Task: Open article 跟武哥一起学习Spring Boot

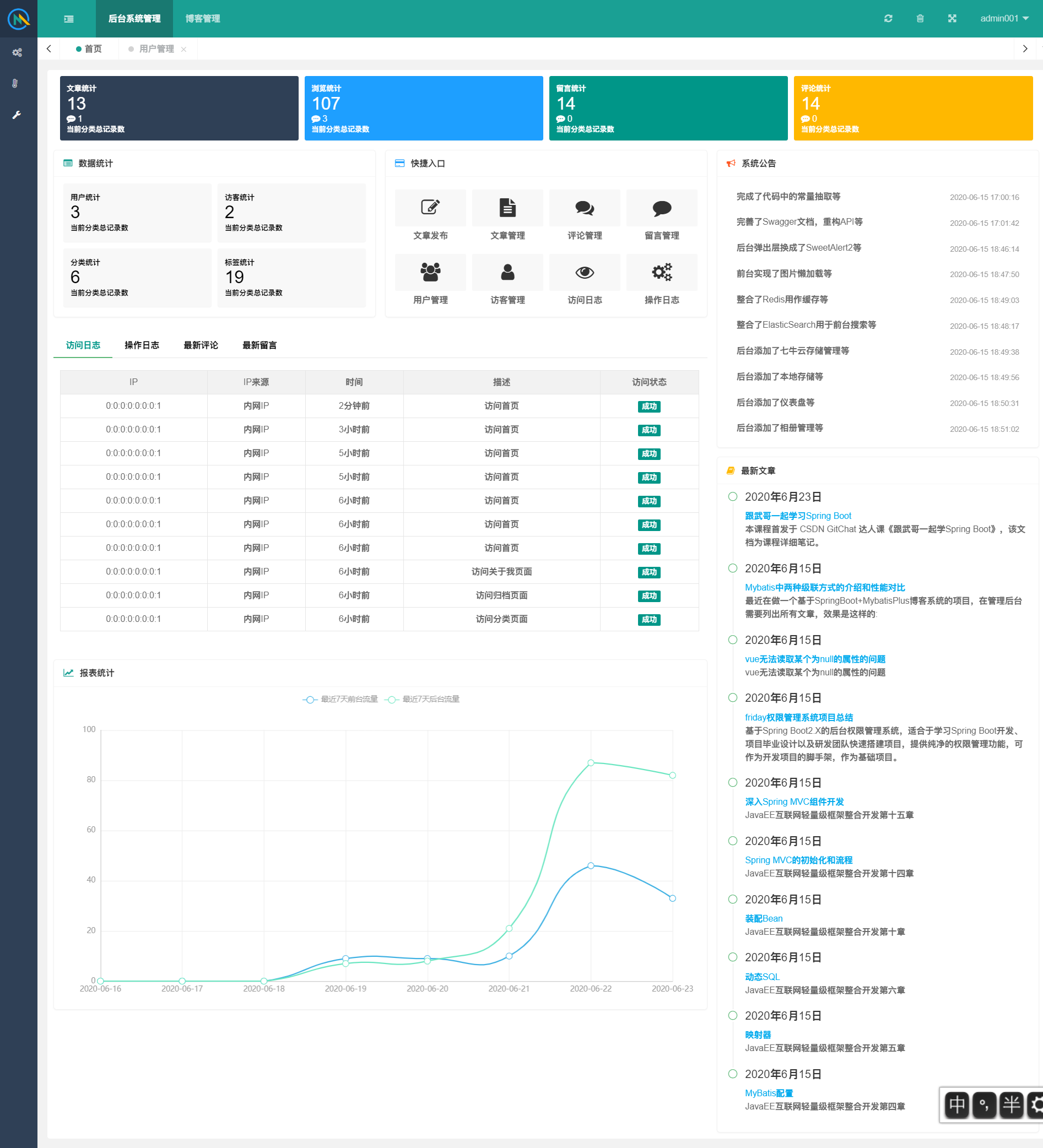Action: [x=797, y=516]
